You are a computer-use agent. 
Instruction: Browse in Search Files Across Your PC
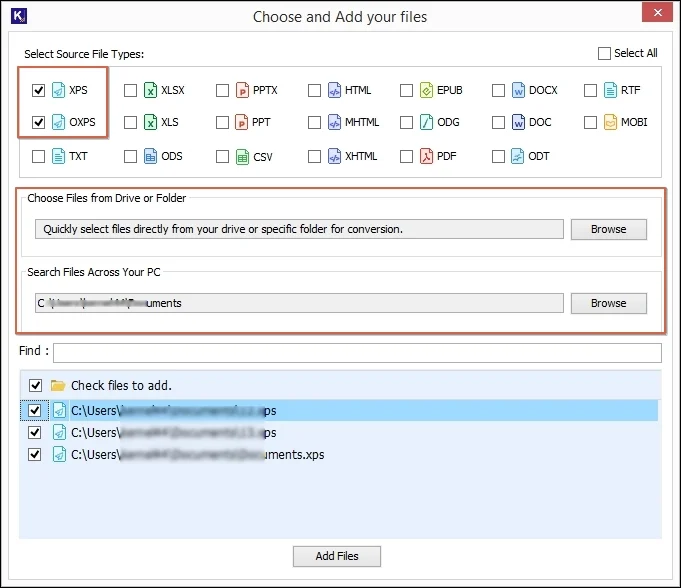tap(608, 303)
